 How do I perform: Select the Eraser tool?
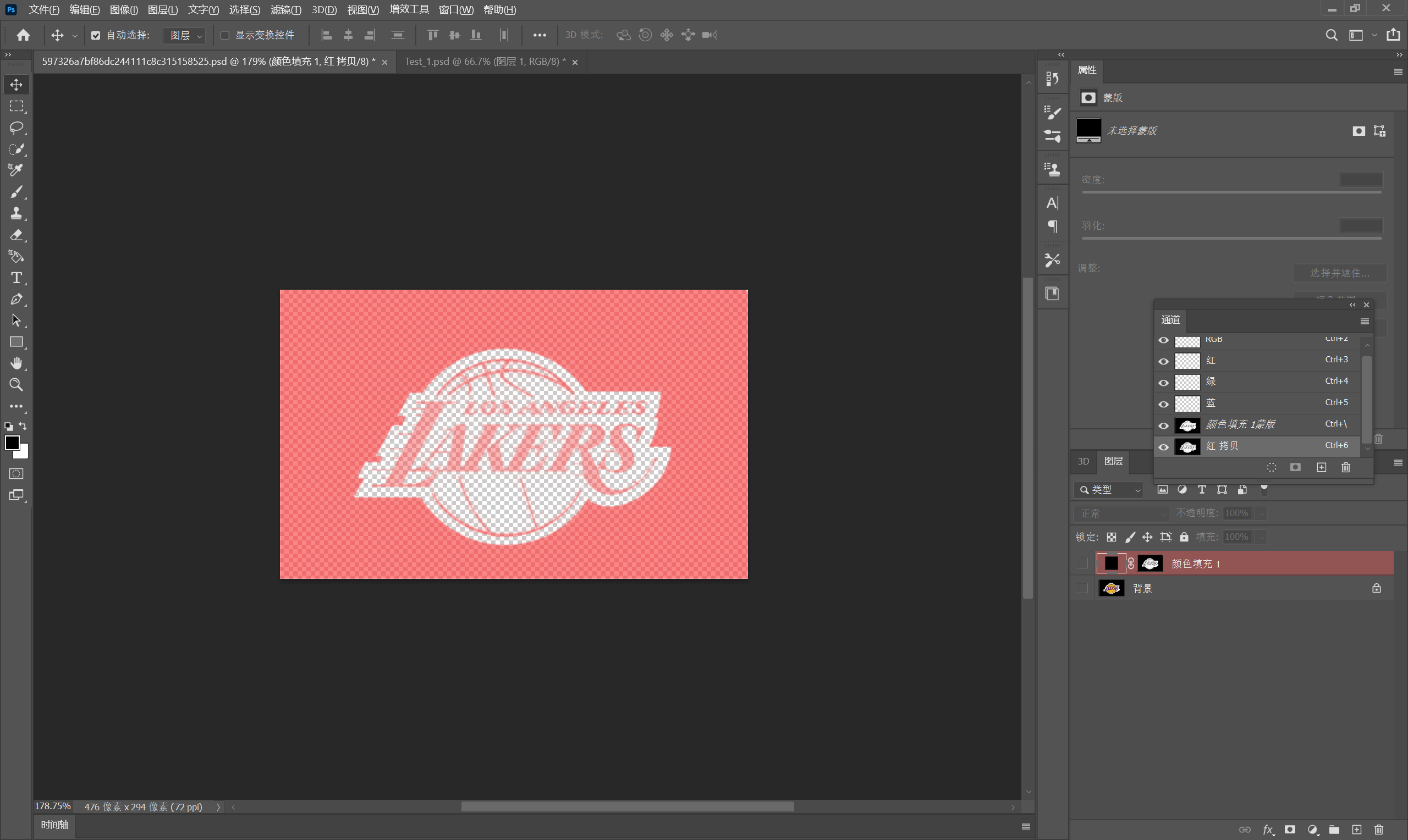tap(16, 235)
